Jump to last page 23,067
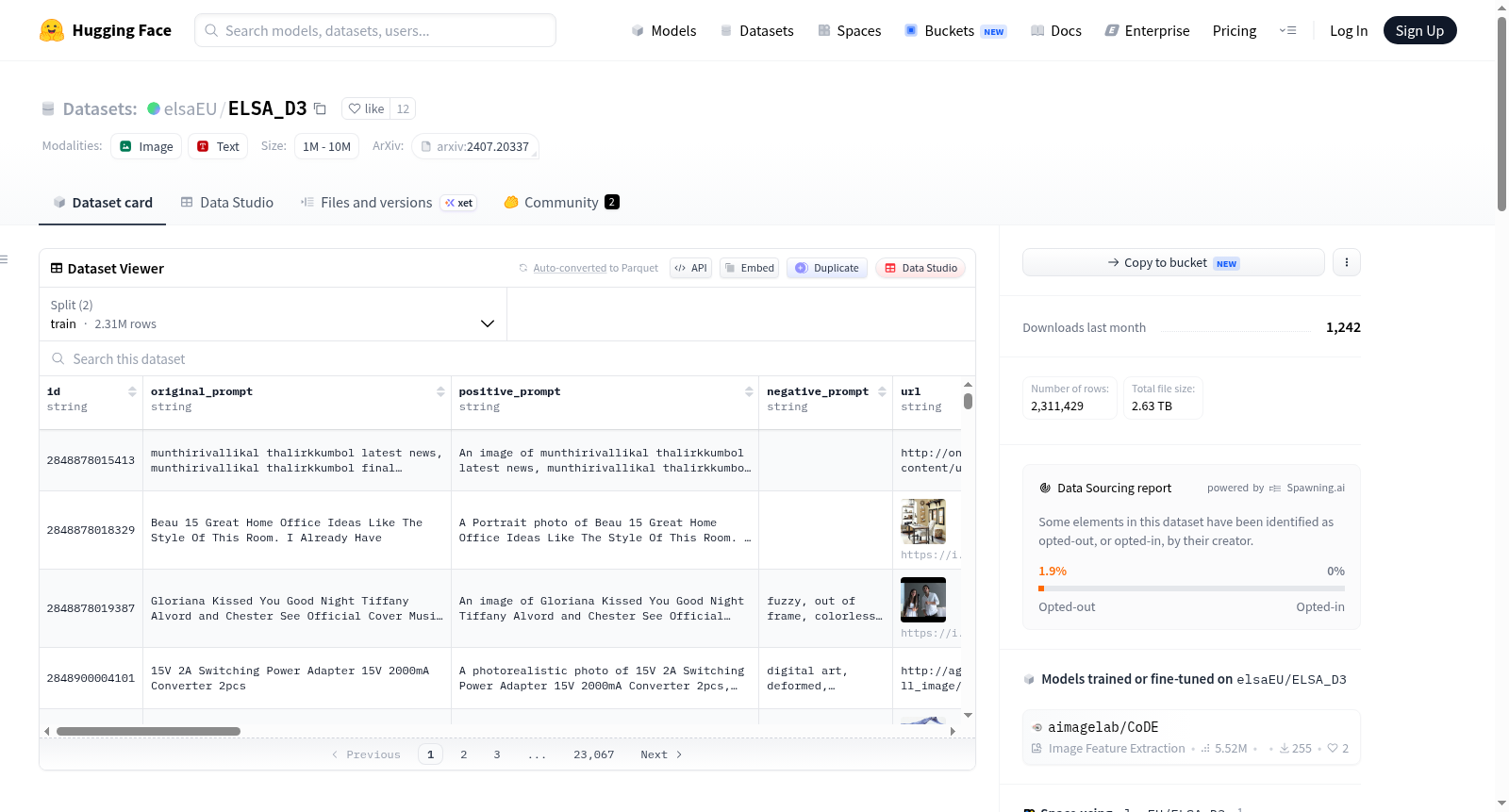Viewport: 1509px width, 812px height. coord(593,754)
